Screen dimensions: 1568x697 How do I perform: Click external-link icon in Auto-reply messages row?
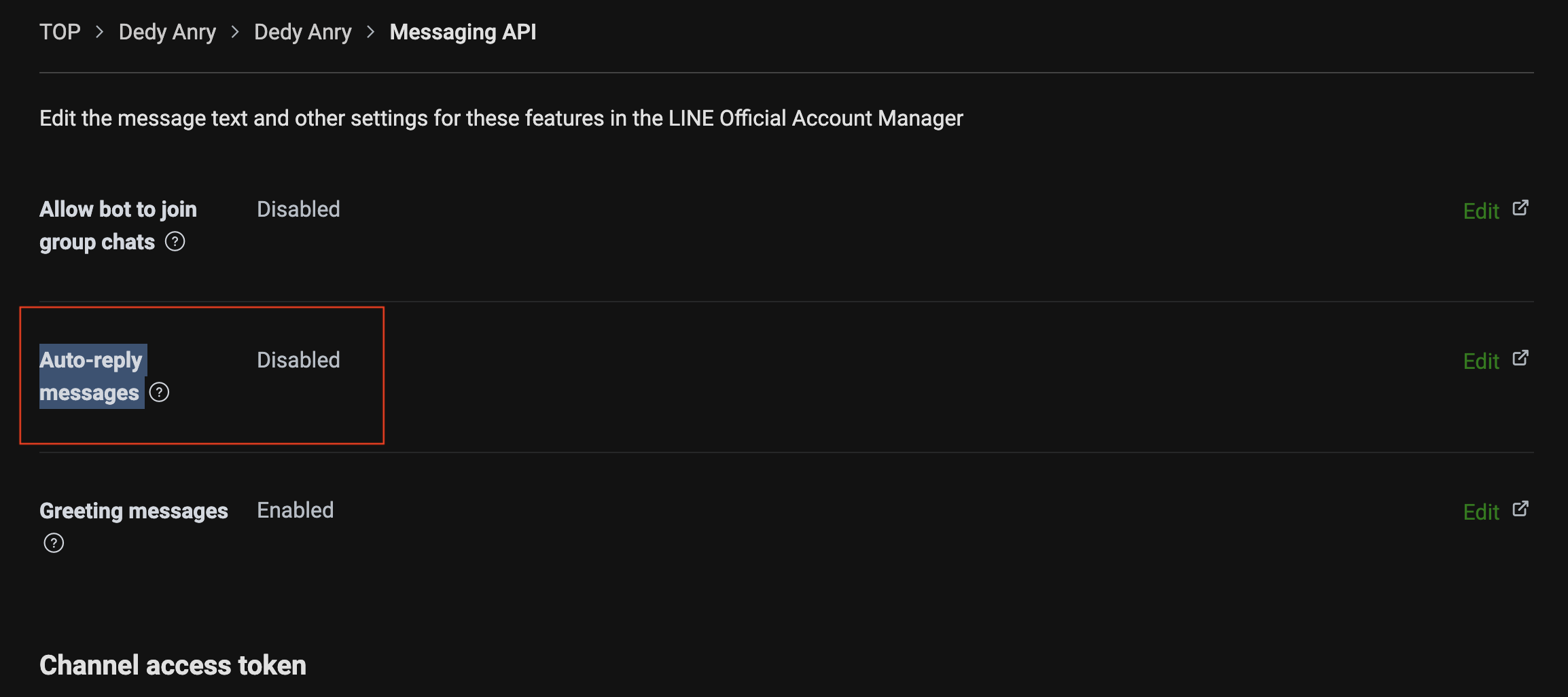point(1520,359)
